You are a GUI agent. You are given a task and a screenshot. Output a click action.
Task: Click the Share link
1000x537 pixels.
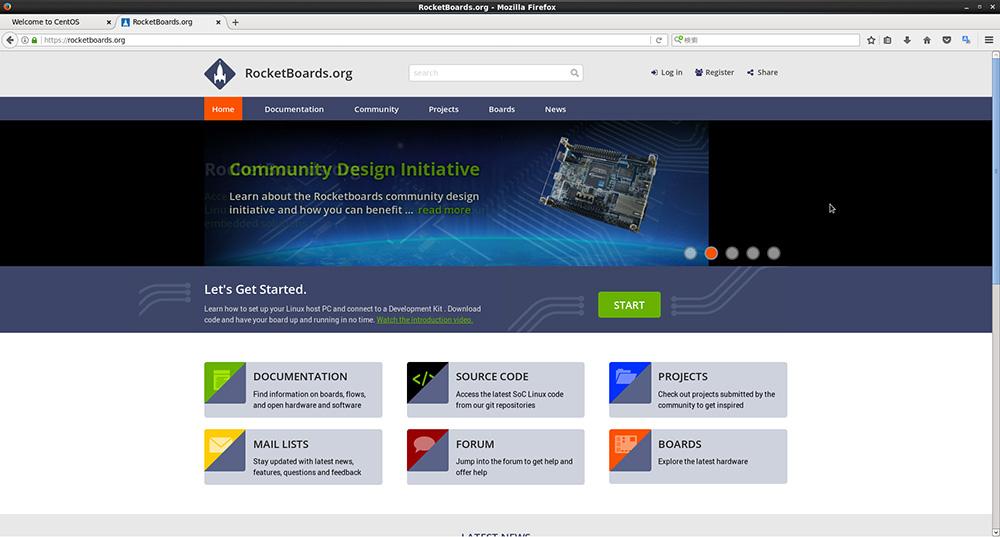762,73
